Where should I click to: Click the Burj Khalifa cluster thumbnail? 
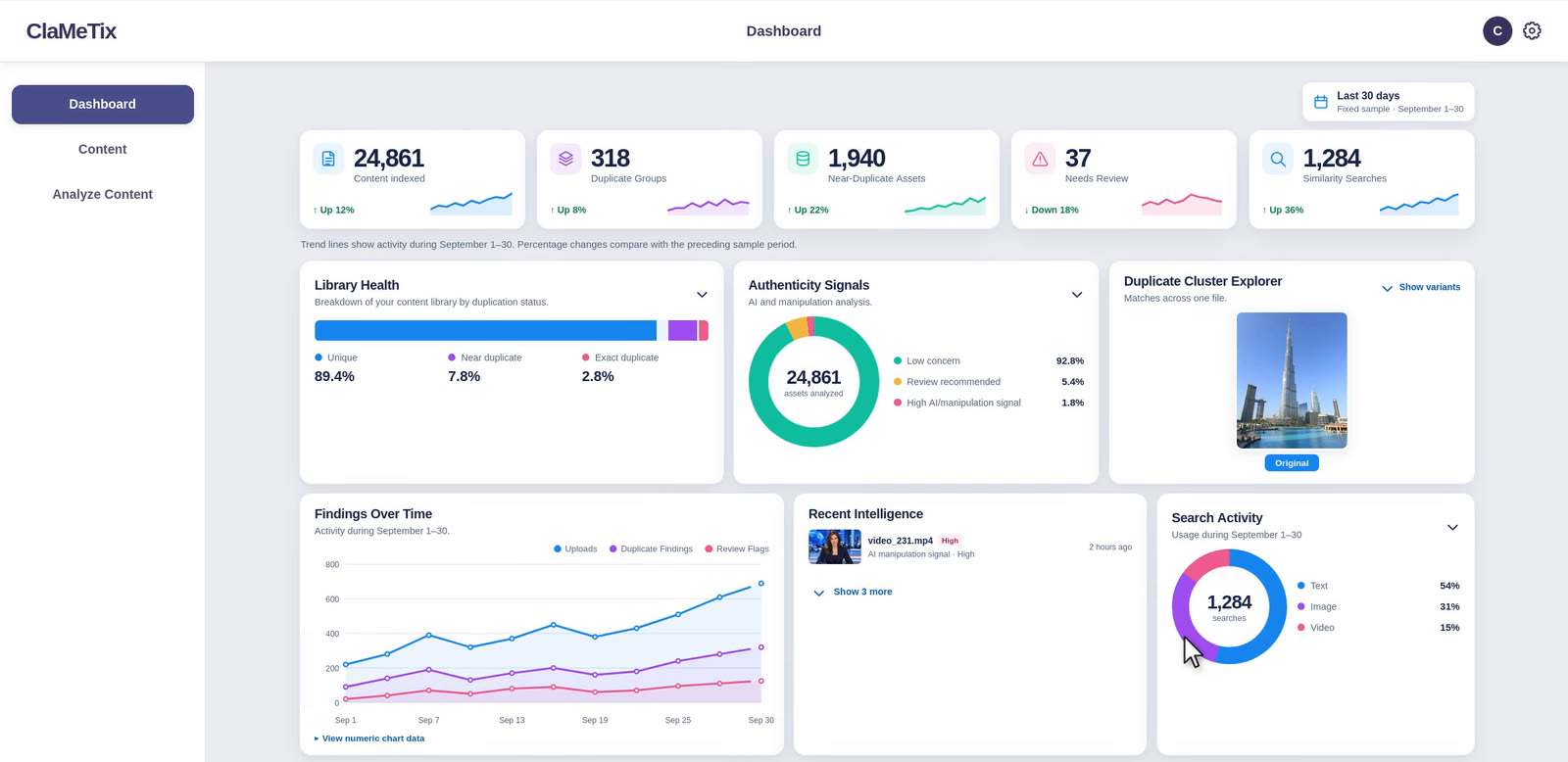pyautogui.click(x=1292, y=381)
